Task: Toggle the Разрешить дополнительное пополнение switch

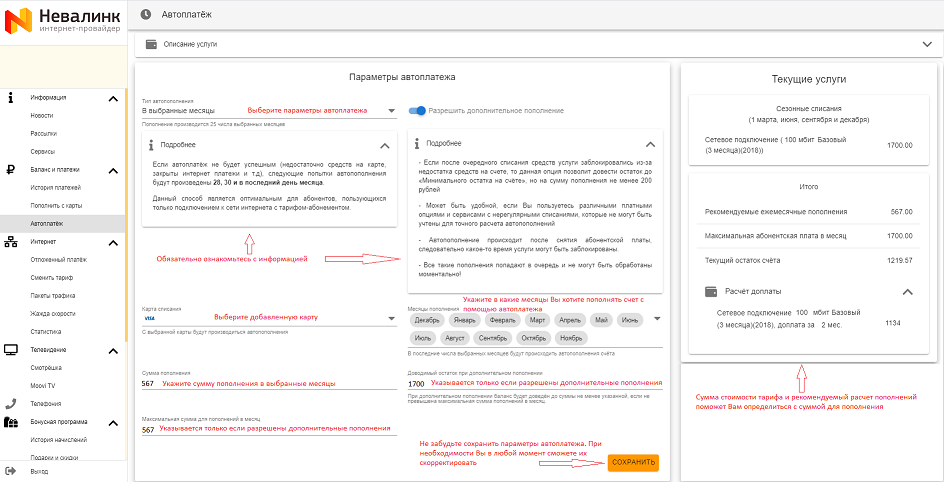Action: click(x=417, y=110)
